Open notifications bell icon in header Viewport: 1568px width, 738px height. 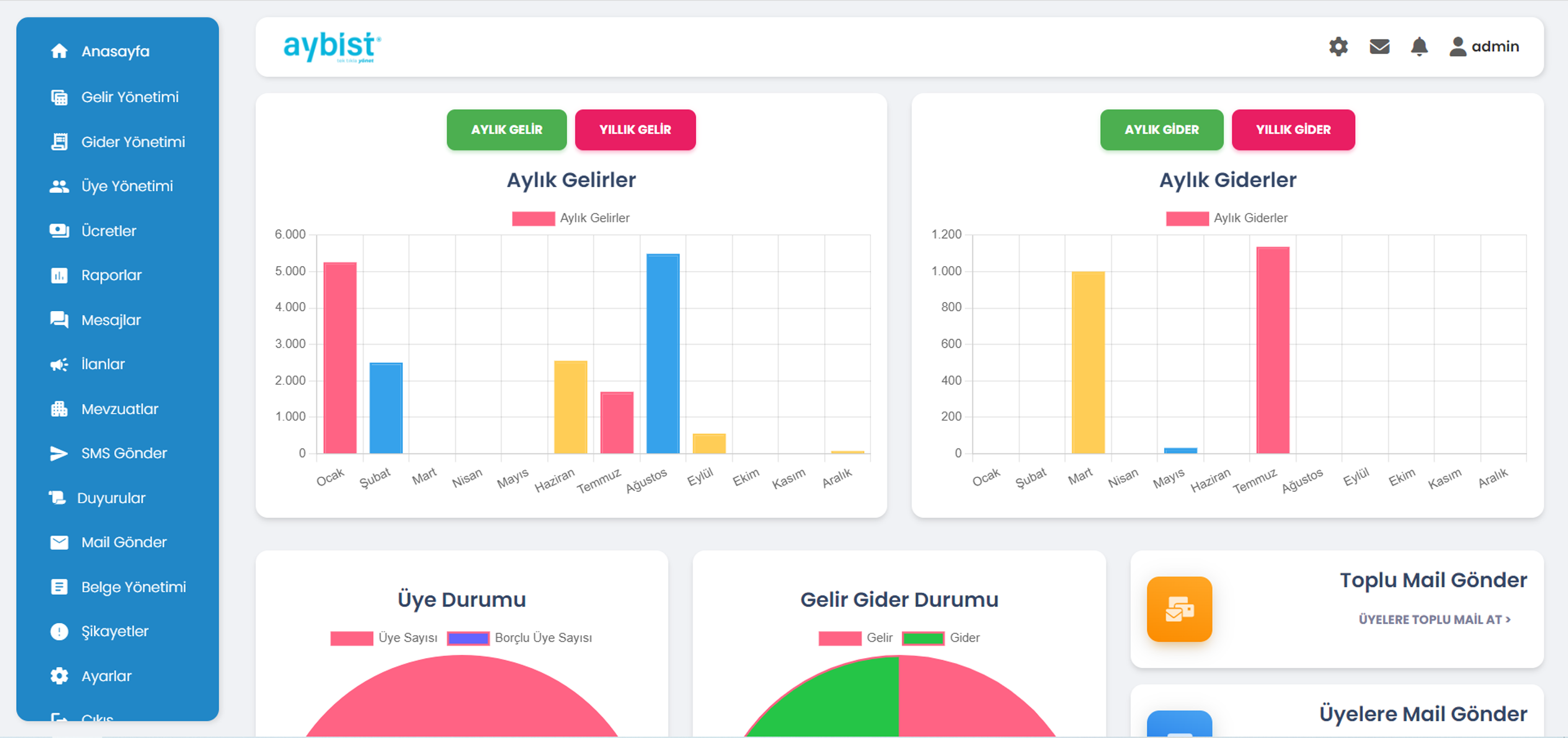(1419, 47)
